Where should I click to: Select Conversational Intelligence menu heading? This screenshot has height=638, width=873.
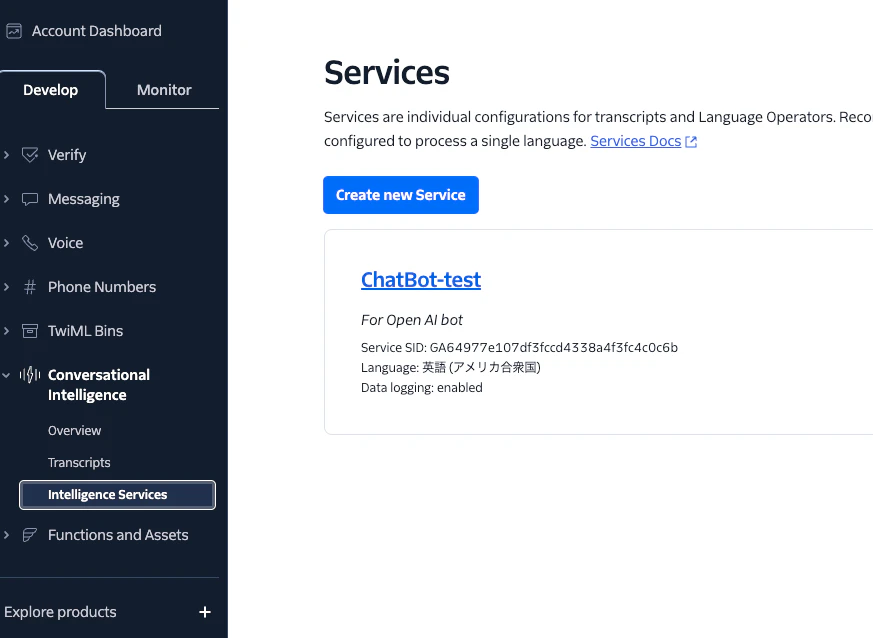click(99, 385)
